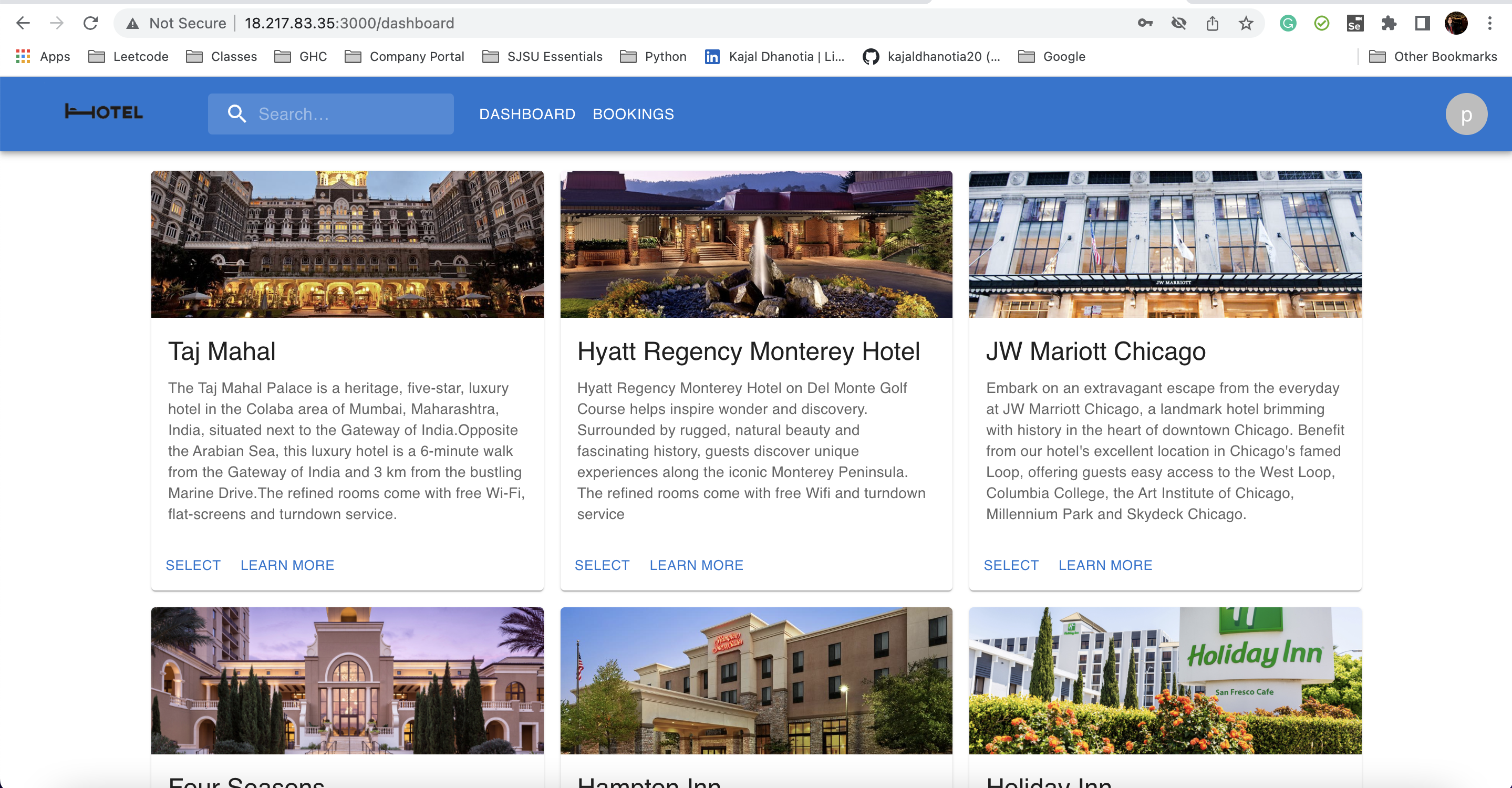Open the user avatar 'p' menu
Screen dimensions: 1512x788
pyautogui.click(x=1466, y=115)
